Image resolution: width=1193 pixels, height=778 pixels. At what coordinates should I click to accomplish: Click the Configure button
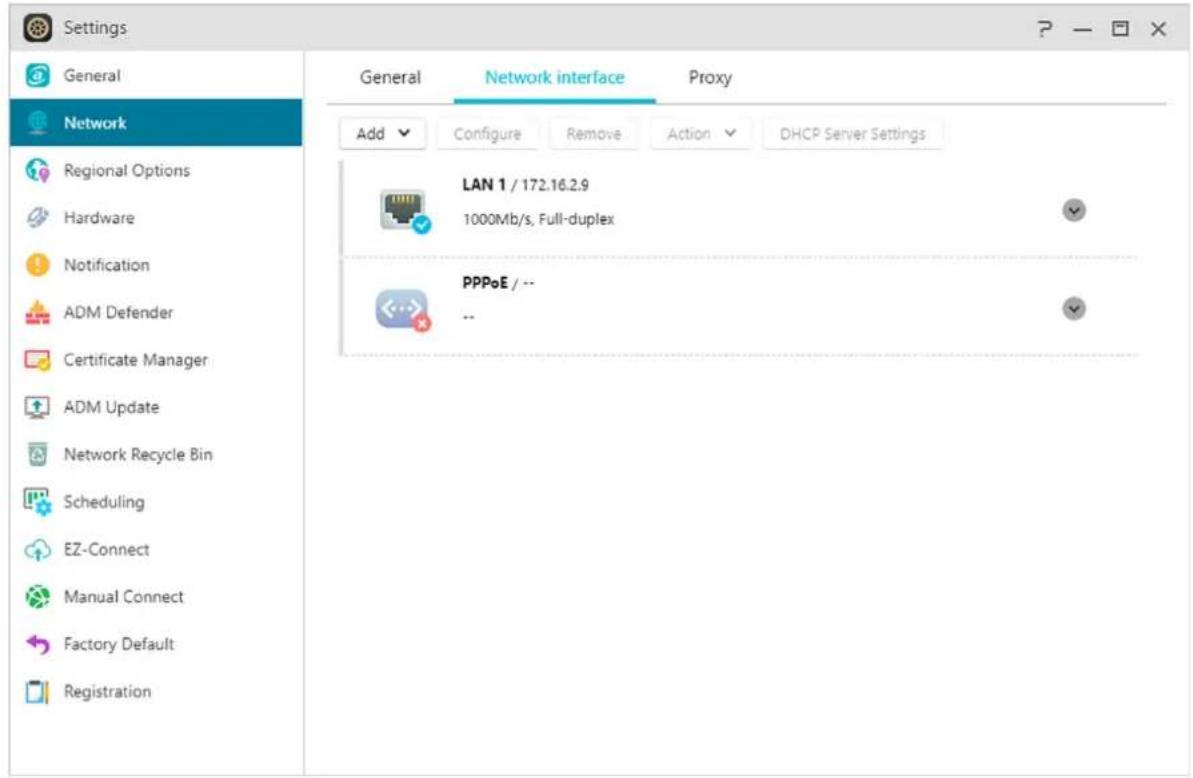[487, 134]
